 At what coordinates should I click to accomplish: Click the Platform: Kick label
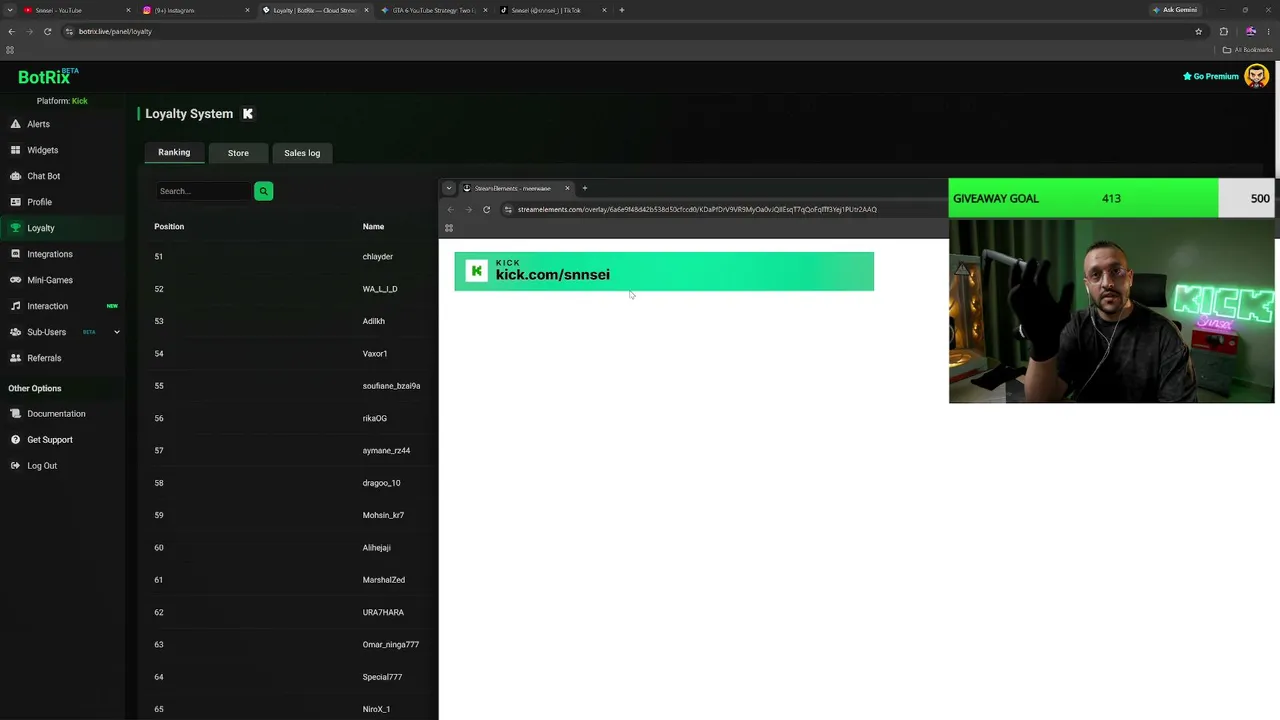tap(62, 101)
